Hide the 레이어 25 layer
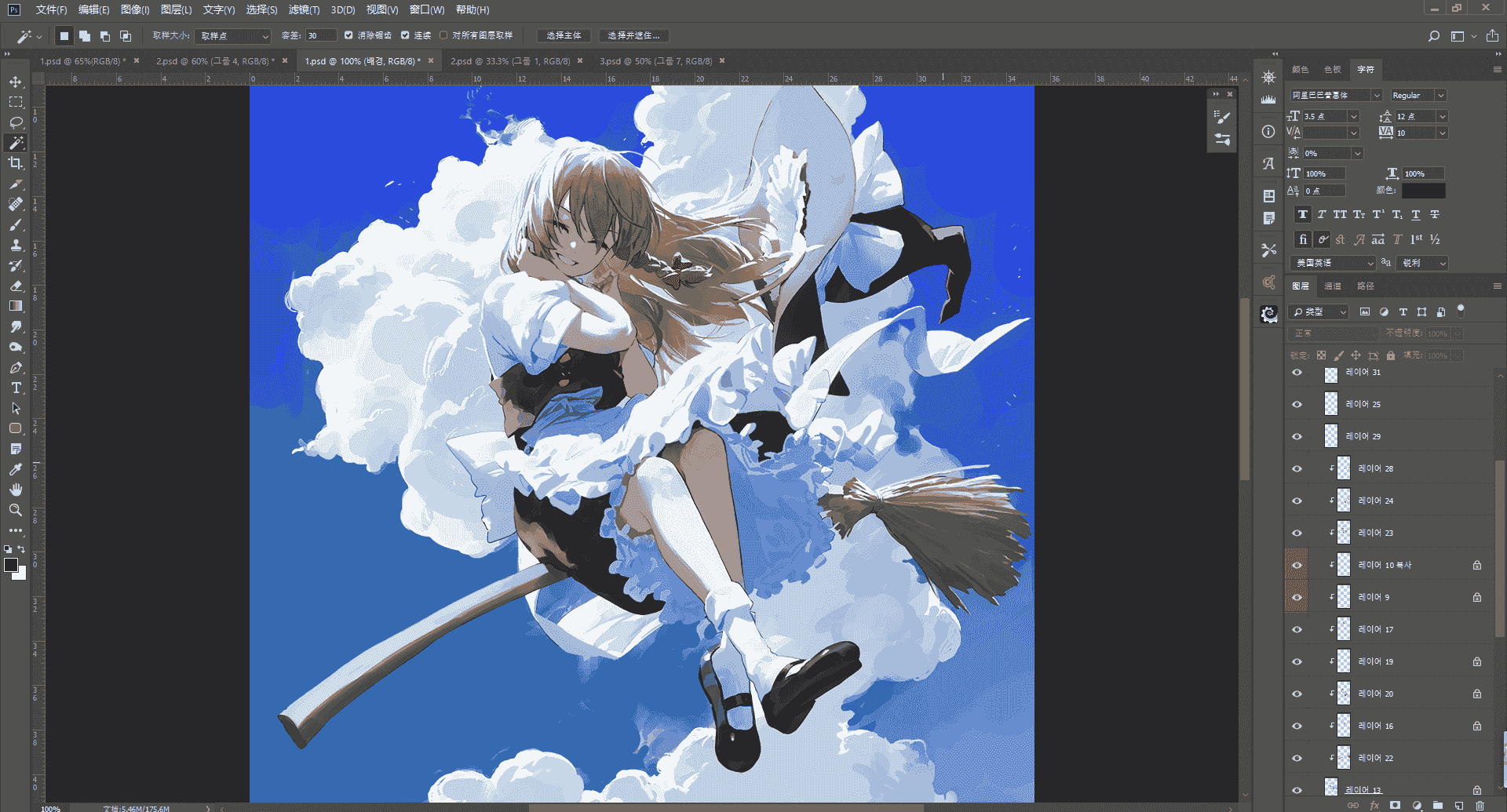 (x=1297, y=405)
